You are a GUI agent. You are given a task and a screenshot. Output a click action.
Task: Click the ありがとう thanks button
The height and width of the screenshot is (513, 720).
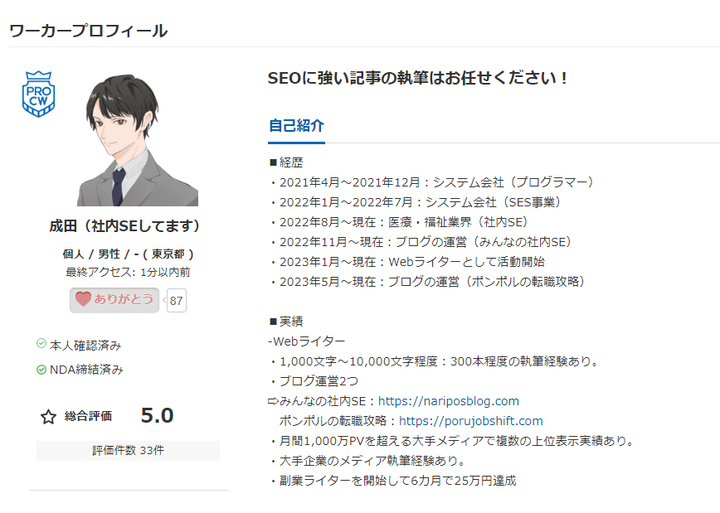(x=114, y=300)
